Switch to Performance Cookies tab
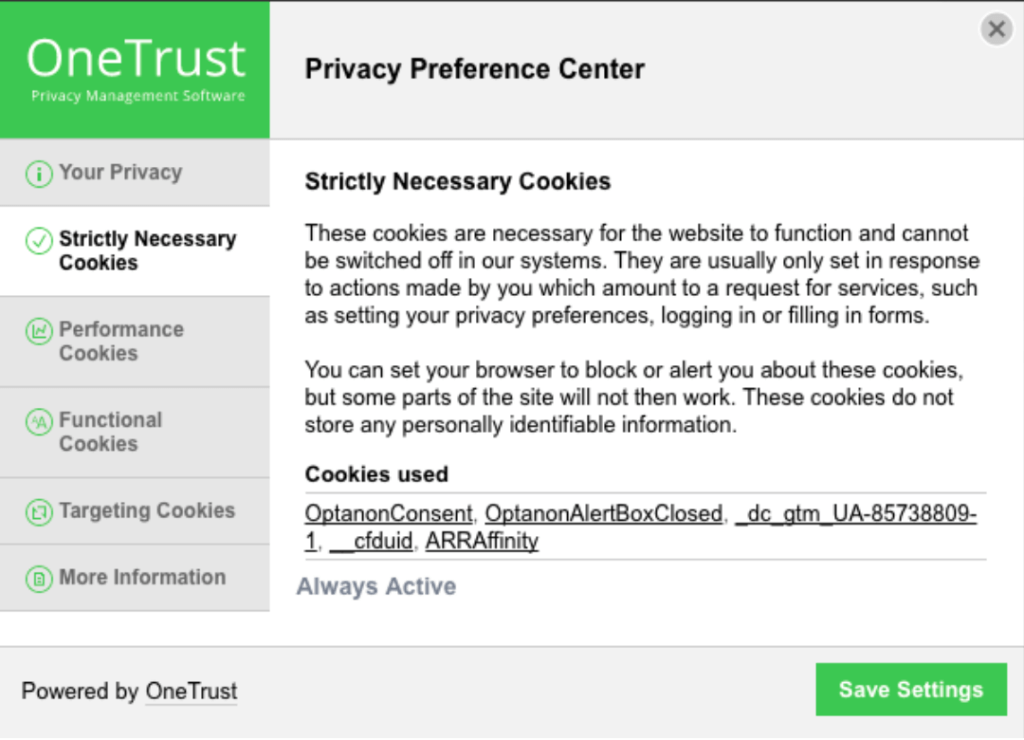The image size is (1024, 740). click(135, 342)
